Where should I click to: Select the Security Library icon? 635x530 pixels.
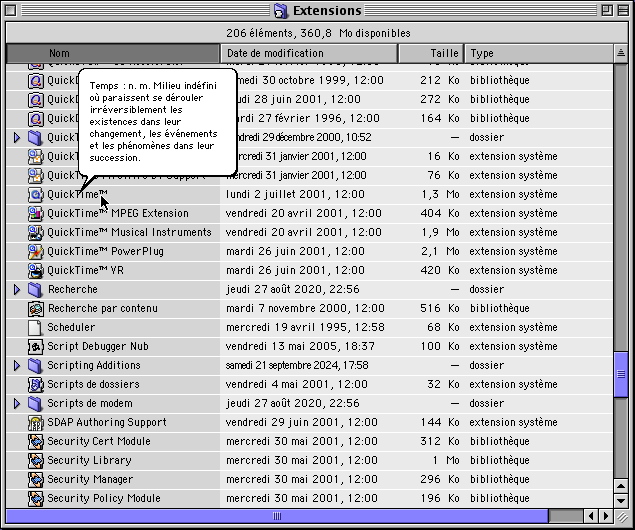[x=36, y=461]
